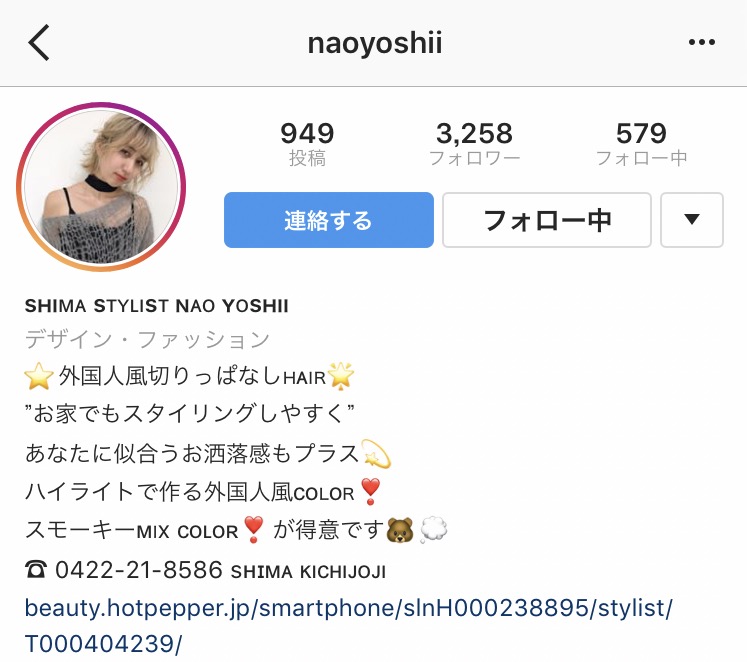The image size is (747, 662).
Task: Tap the SHIMA STYLIST NAO YOSHII name
Action: click(157, 306)
